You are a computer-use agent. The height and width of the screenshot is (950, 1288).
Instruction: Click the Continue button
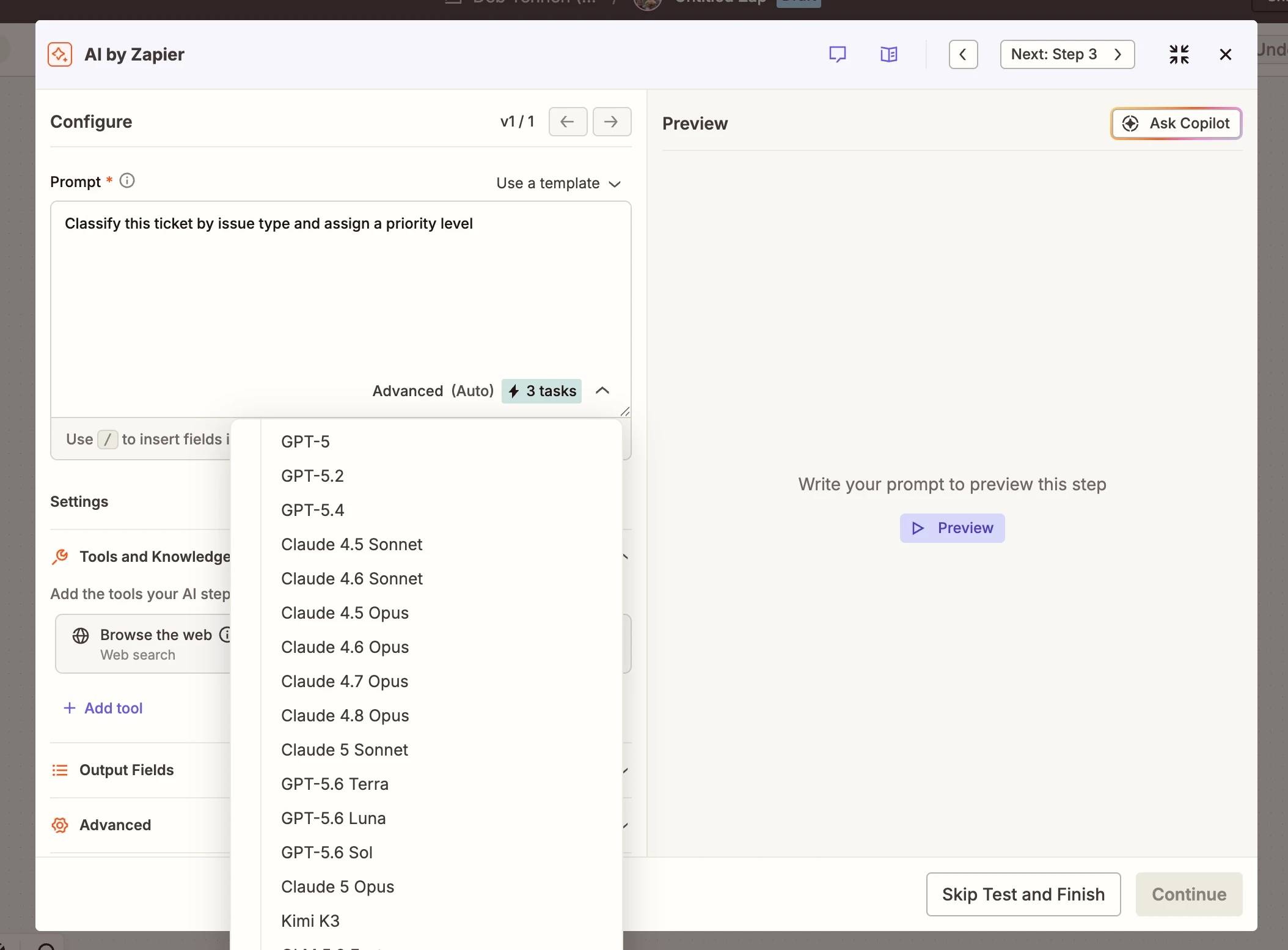tap(1189, 894)
